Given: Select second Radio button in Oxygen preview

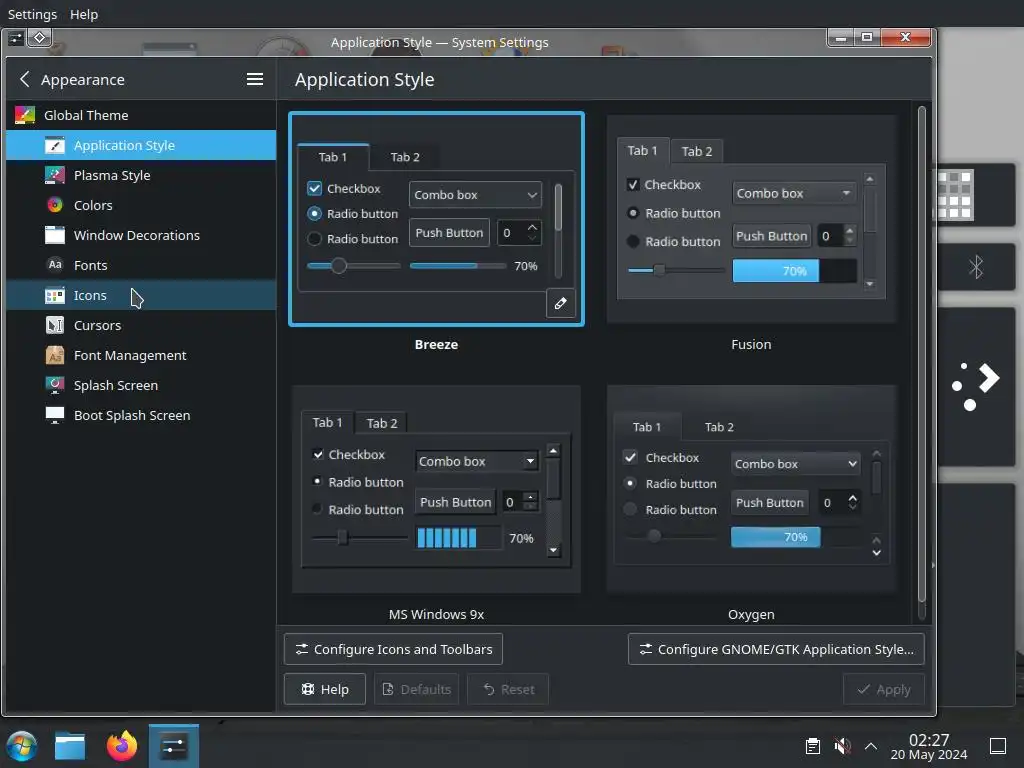Looking at the screenshot, I should pos(630,509).
